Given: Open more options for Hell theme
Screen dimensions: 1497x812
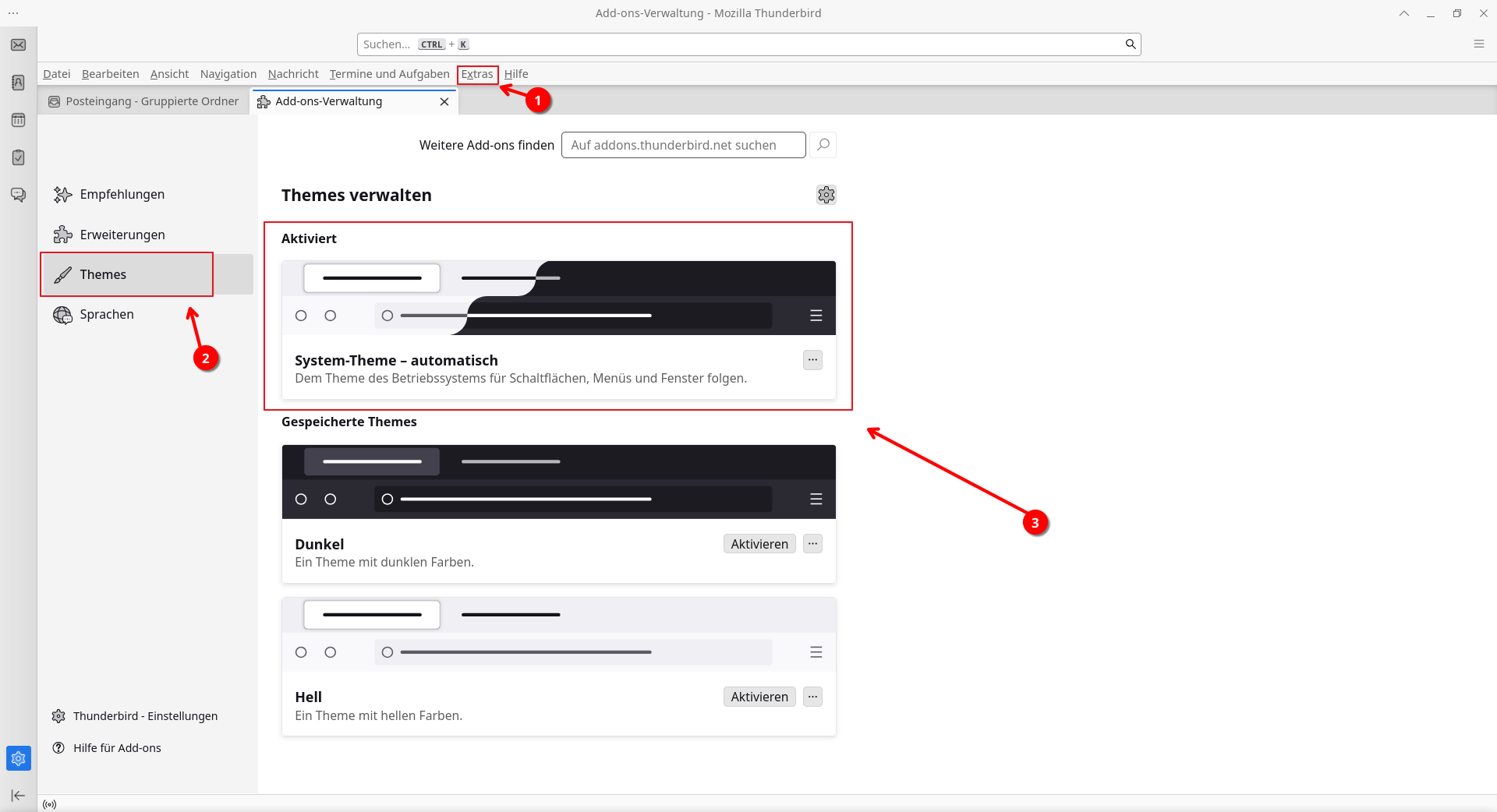Looking at the screenshot, I should (812, 697).
